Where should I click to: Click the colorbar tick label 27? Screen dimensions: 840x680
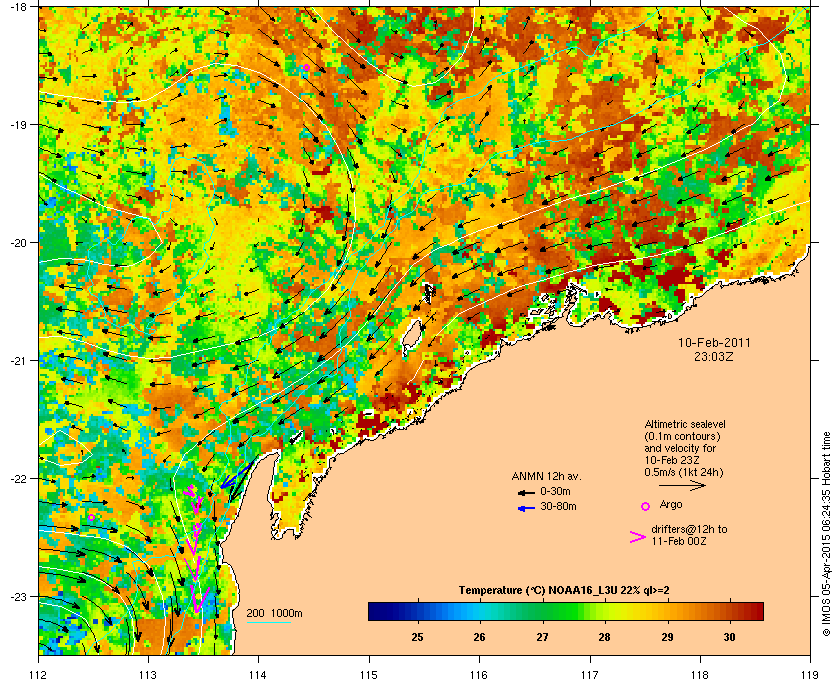click(x=542, y=637)
